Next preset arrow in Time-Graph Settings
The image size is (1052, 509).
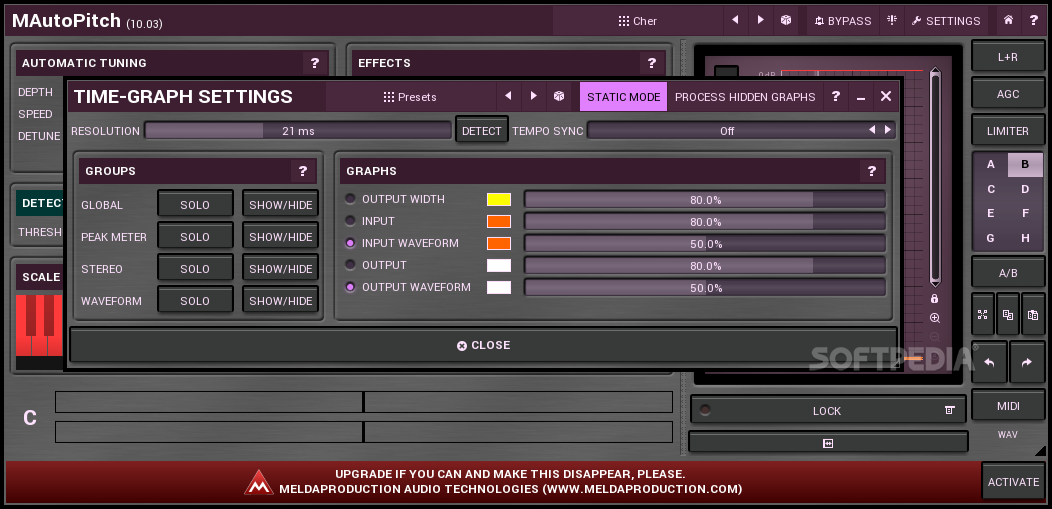pos(533,97)
